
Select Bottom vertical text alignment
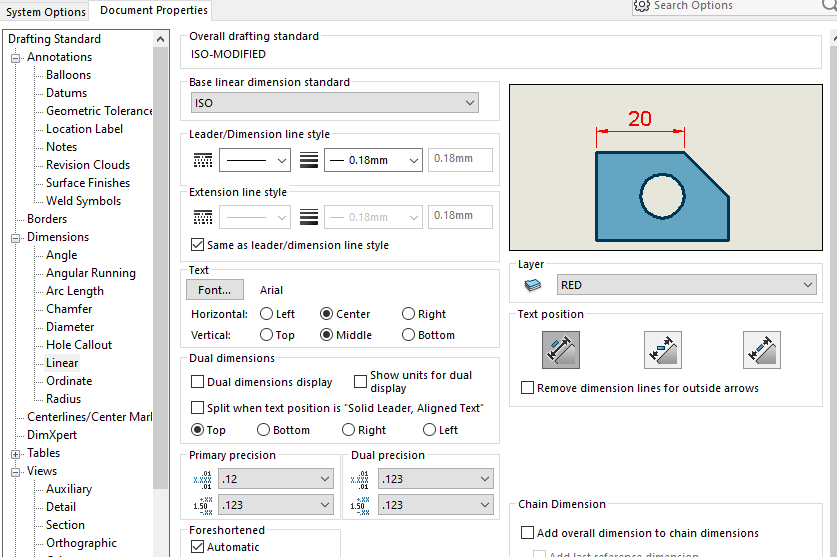[408, 335]
